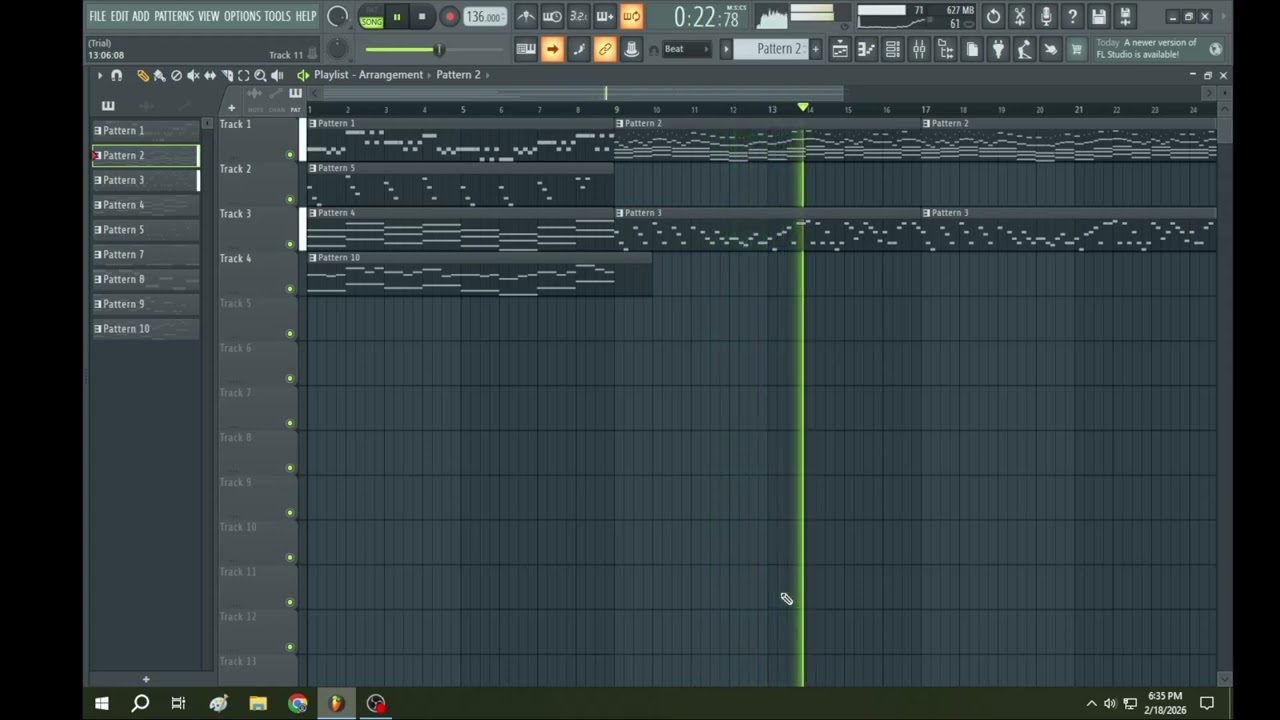The height and width of the screenshot is (720, 1280).
Task: Toggle the 3-2-1 countdown before recording
Action: click(578, 16)
